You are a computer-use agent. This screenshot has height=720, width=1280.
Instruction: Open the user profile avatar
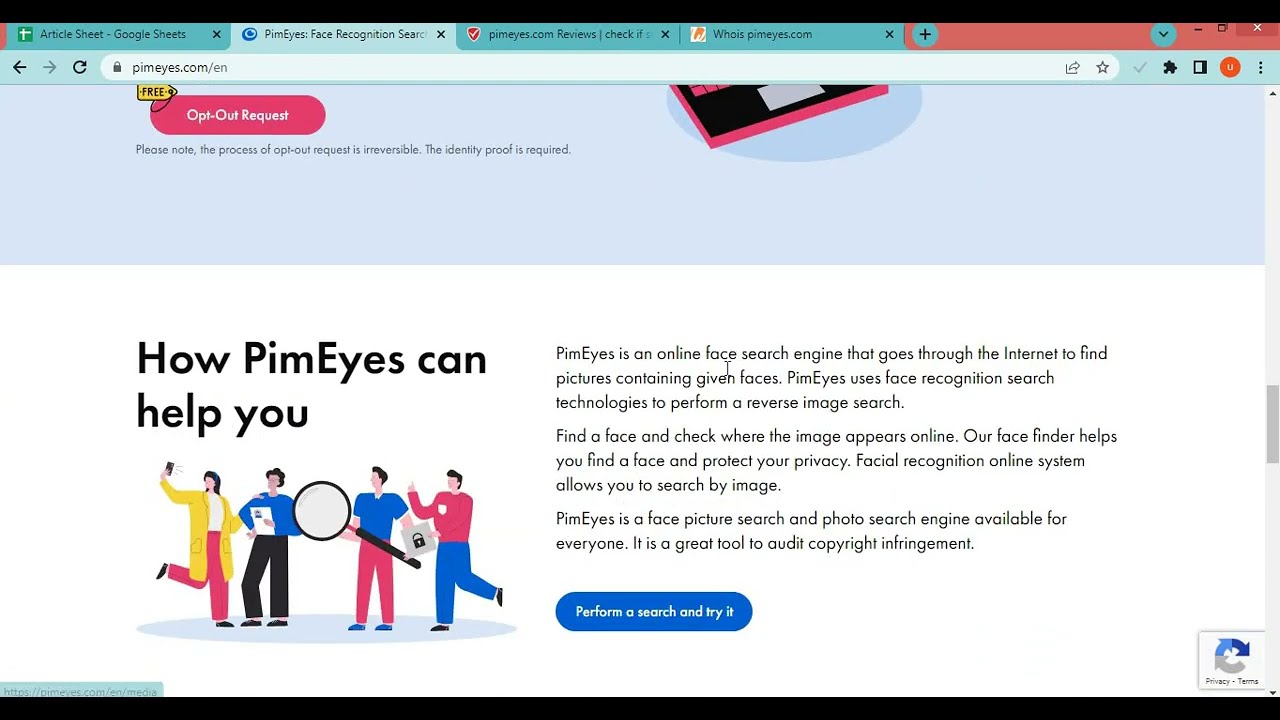pos(1230,67)
